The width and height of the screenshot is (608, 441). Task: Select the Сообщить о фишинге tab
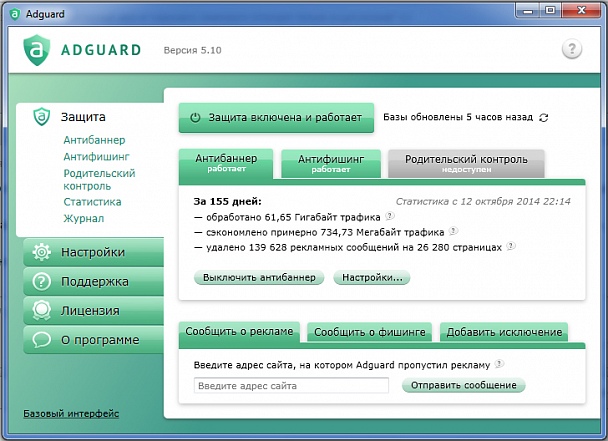coord(370,332)
